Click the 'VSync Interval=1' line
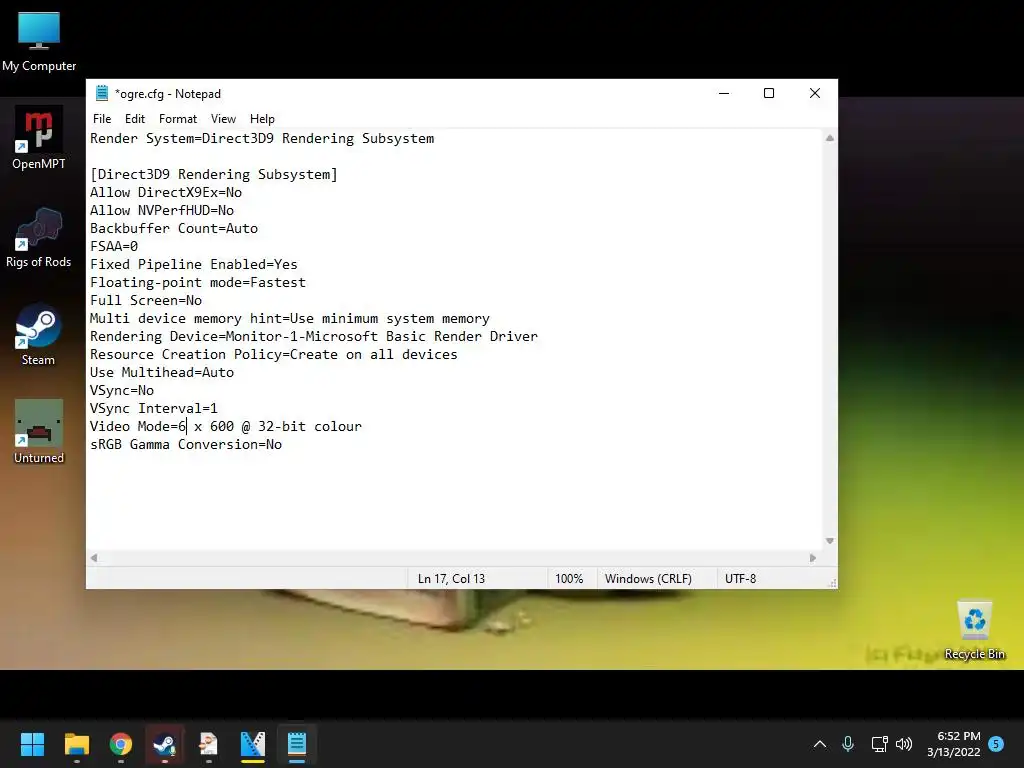The width and height of the screenshot is (1024, 768). pyautogui.click(x=153, y=408)
